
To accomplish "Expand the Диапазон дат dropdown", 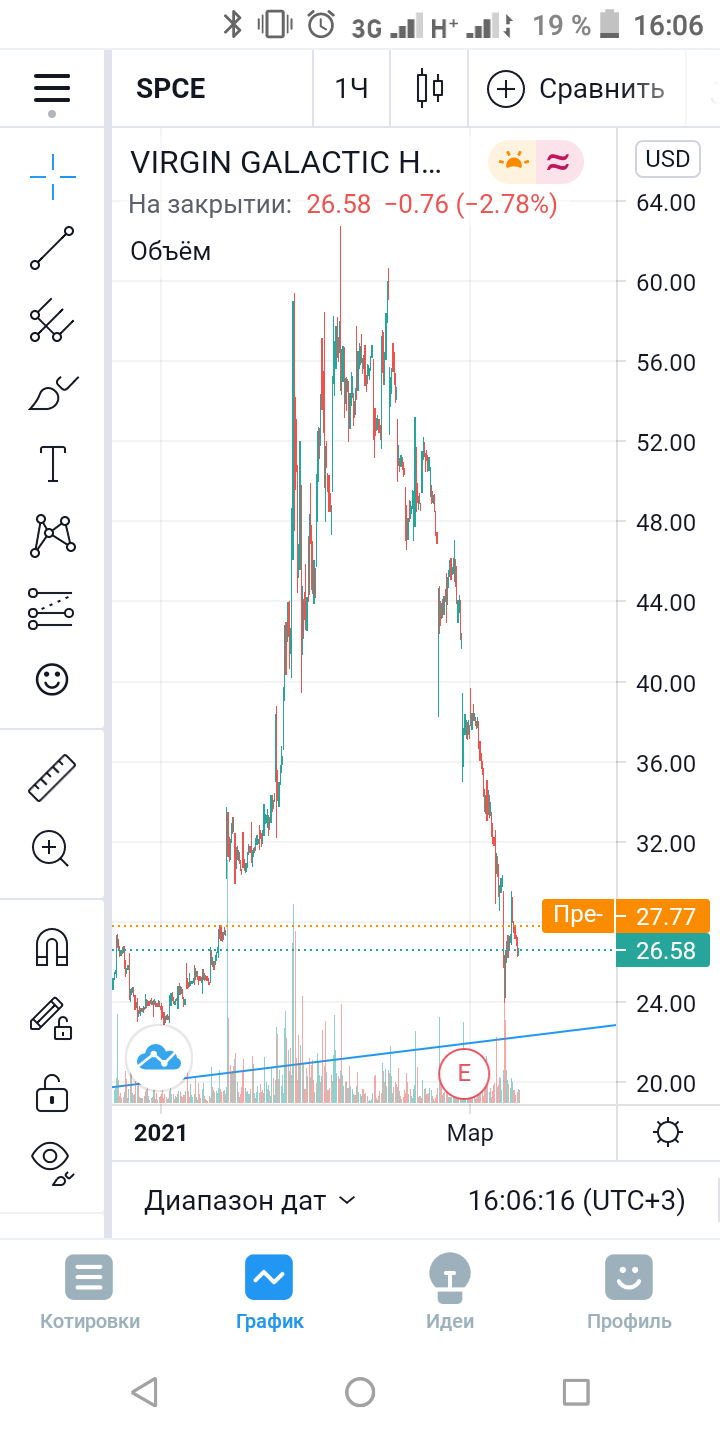I will point(250,1200).
